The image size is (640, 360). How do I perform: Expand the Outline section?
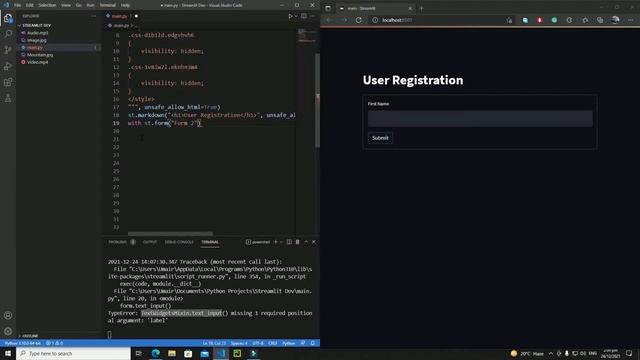click(29, 336)
